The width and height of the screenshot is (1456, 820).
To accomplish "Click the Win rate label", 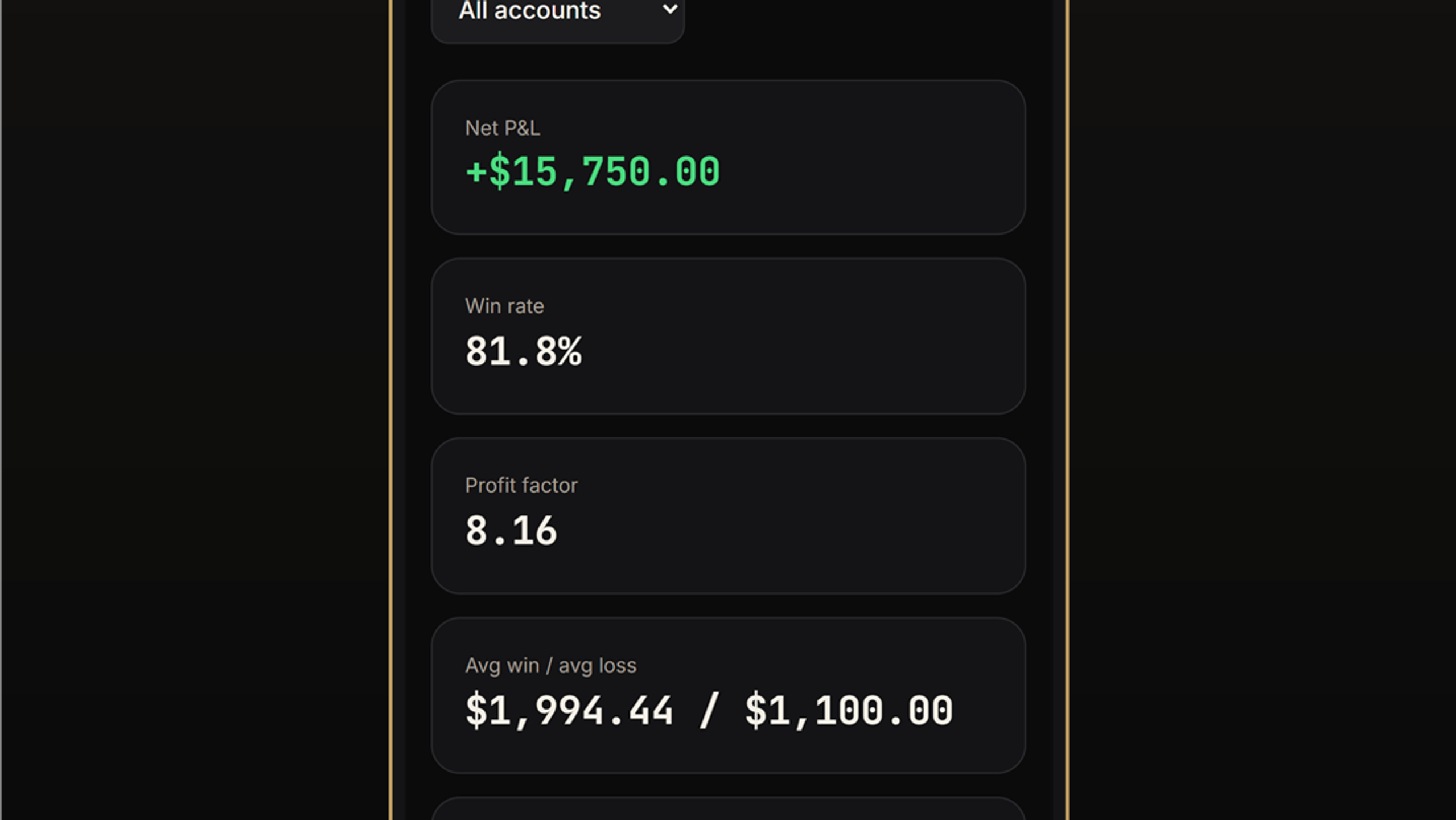I will tap(504, 306).
